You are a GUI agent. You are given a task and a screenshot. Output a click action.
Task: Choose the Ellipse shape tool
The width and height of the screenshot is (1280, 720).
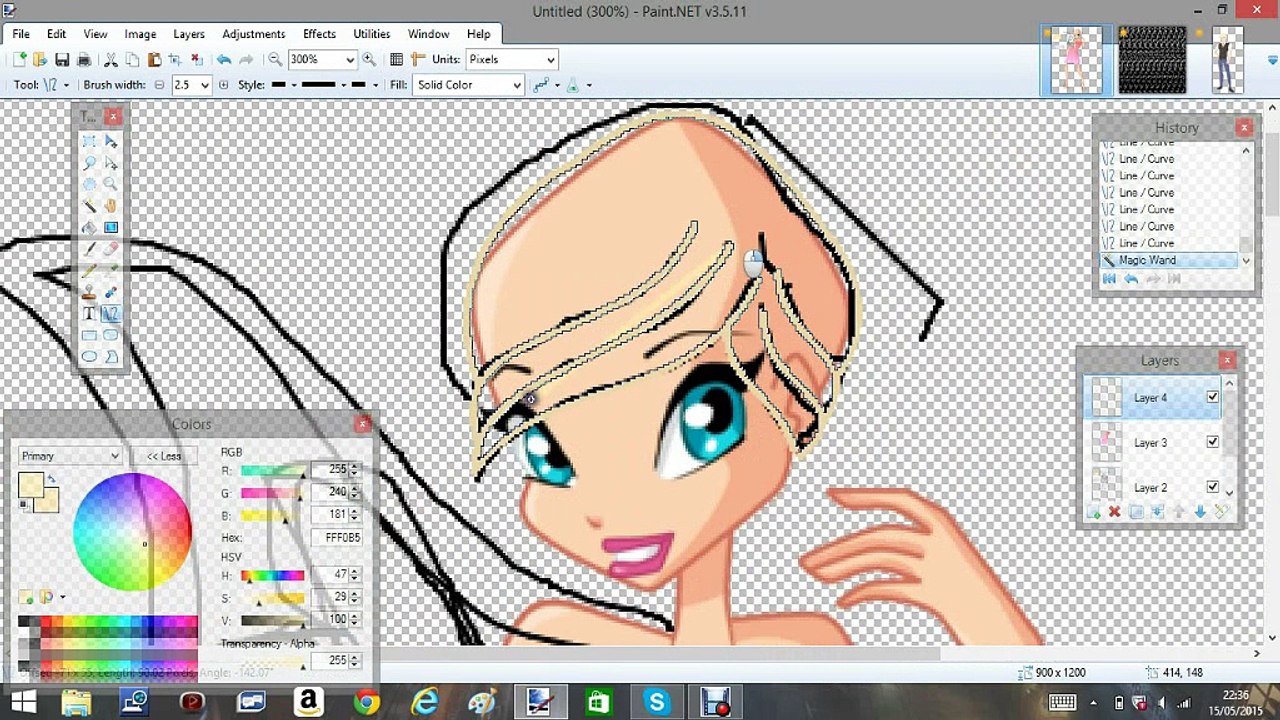(89, 357)
